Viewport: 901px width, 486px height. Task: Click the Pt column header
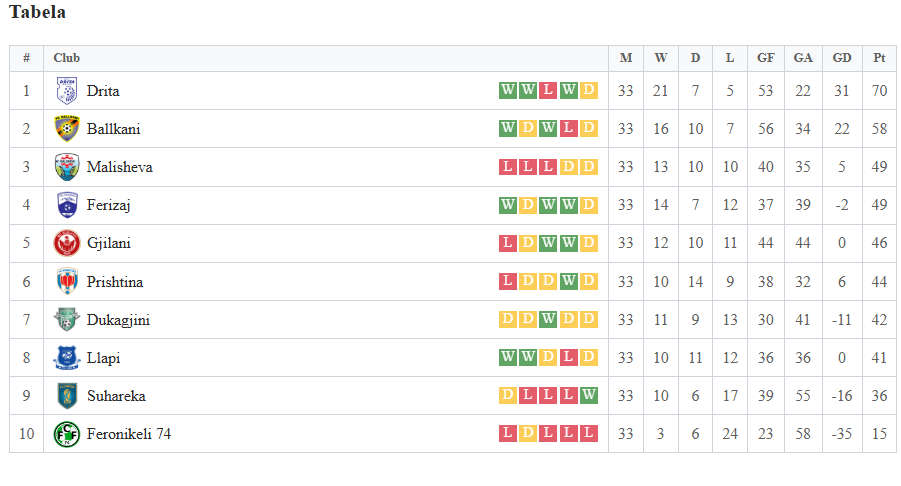point(879,58)
